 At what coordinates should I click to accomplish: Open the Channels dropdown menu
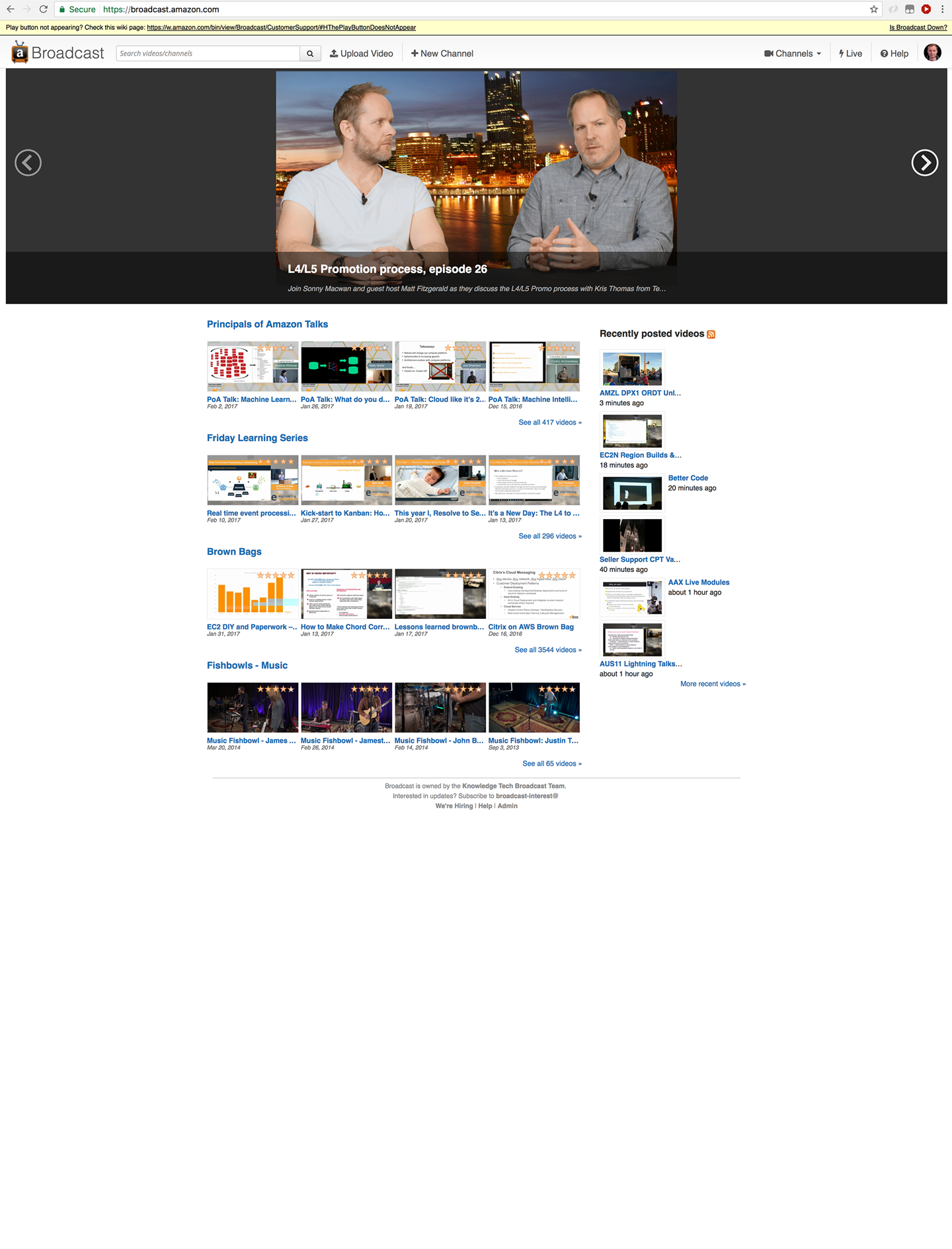pos(793,54)
